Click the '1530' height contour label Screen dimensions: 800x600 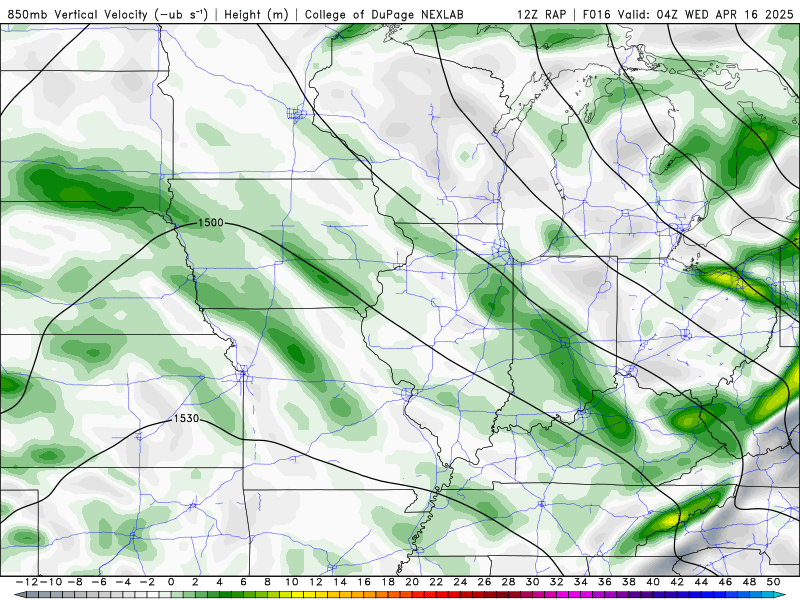(186, 418)
